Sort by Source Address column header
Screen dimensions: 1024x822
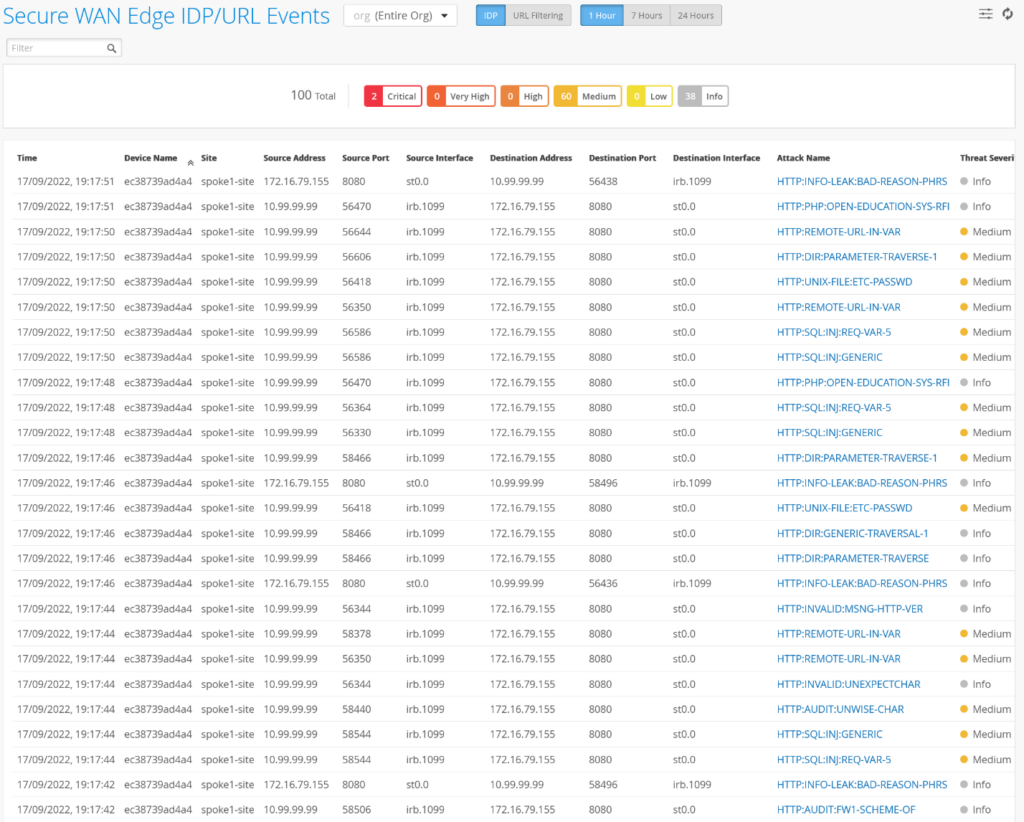pos(294,158)
